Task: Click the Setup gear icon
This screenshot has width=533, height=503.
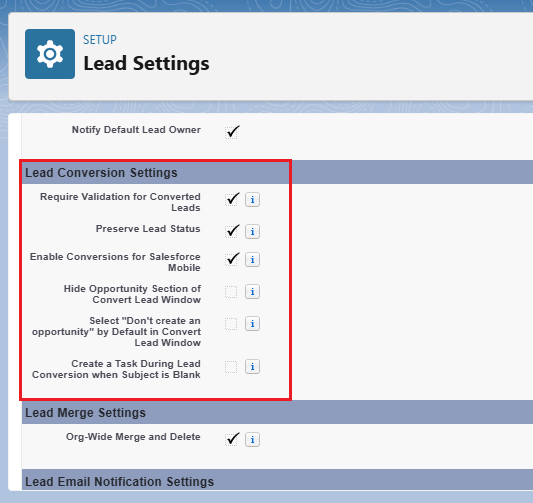Action: (50, 54)
